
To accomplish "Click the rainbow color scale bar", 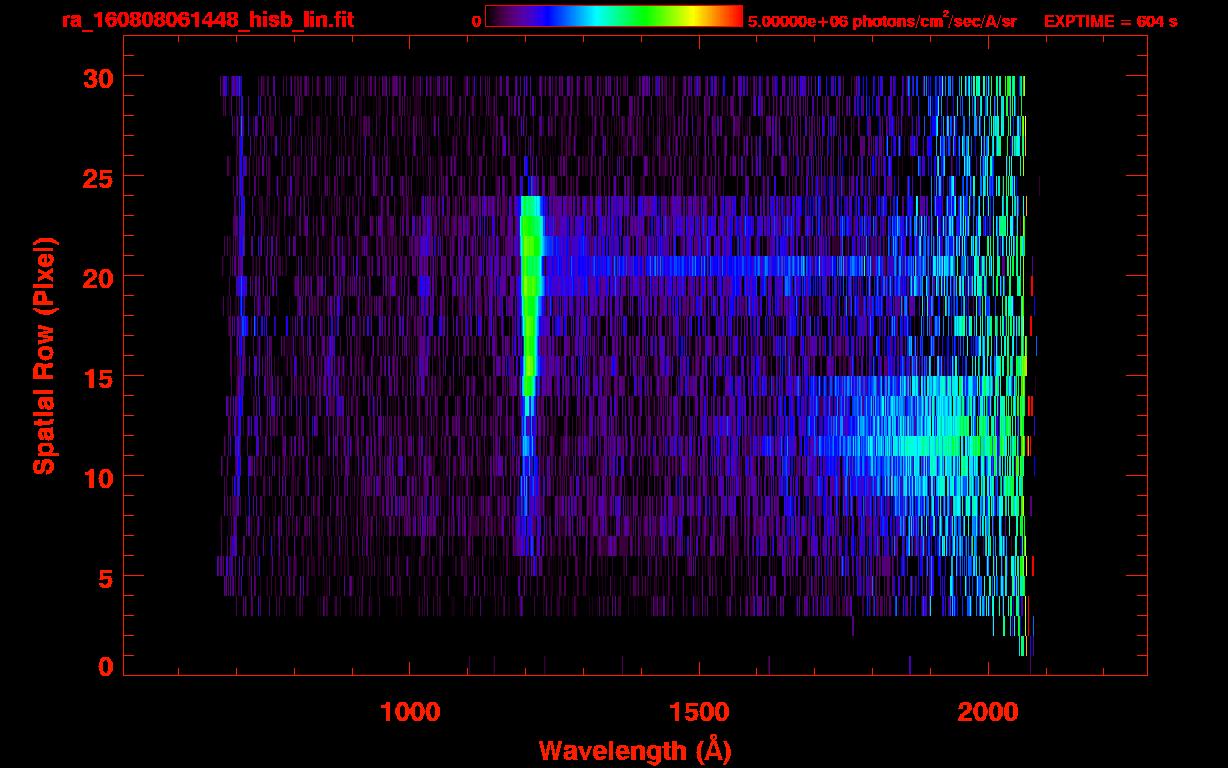I will point(614,16).
